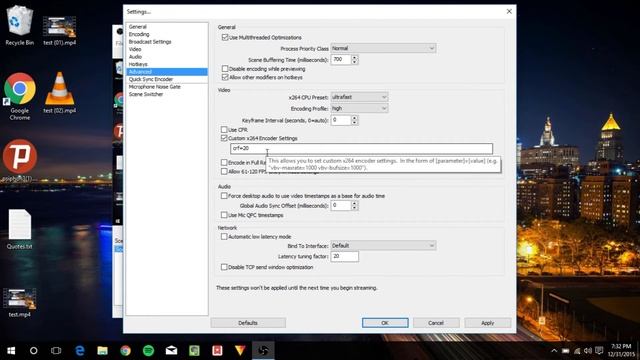640x360 pixels.
Task: Adjust Global Audio Sync Offset spinner
Action: click(x=354, y=206)
